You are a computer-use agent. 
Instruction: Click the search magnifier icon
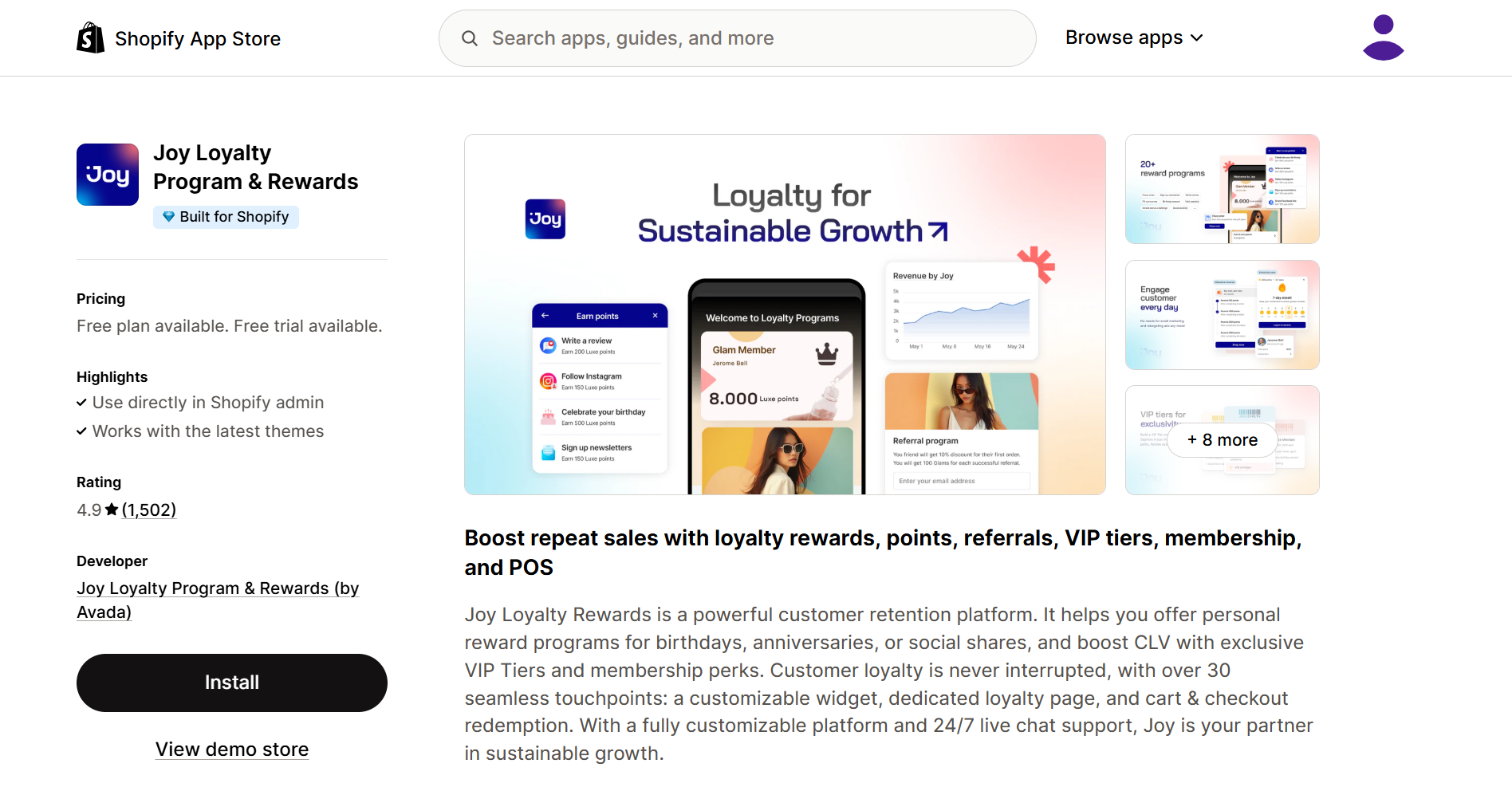tap(470, 38)
